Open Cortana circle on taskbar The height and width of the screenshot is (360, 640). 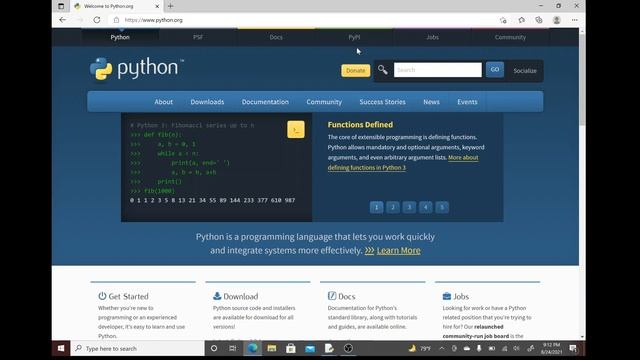click(213, 348)
